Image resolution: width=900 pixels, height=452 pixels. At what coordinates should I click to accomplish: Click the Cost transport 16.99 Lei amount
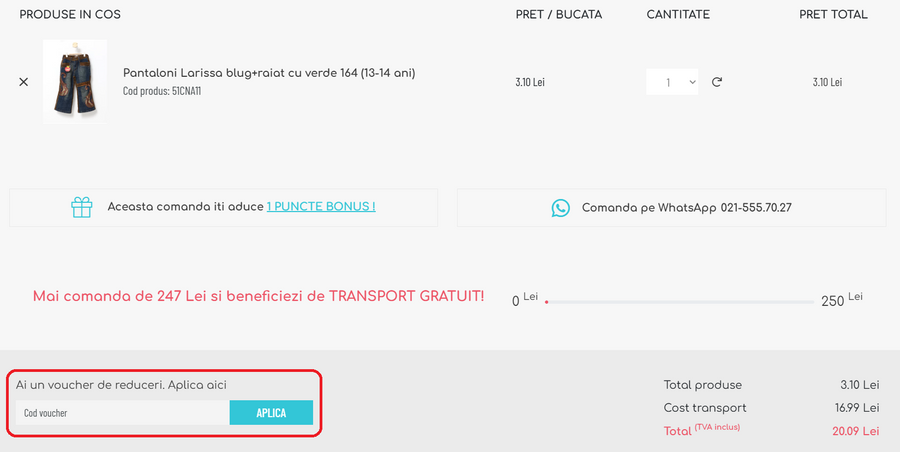[x=859, y=408]
